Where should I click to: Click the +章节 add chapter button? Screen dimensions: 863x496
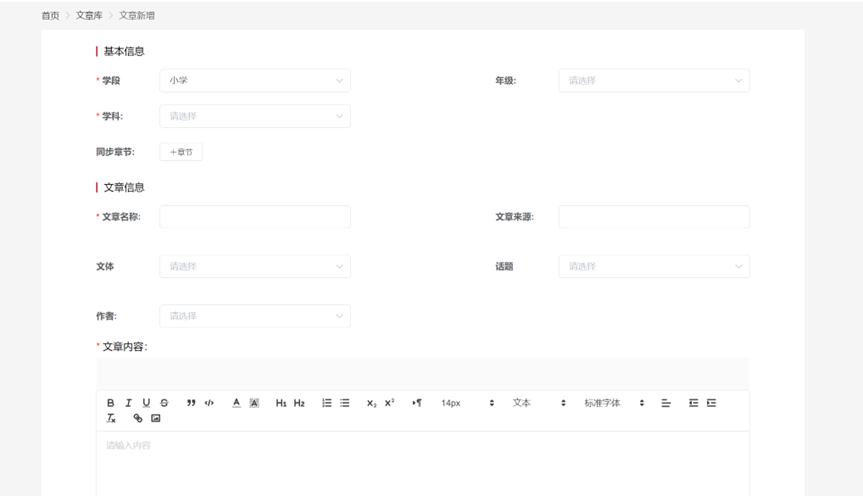[181, 152]
